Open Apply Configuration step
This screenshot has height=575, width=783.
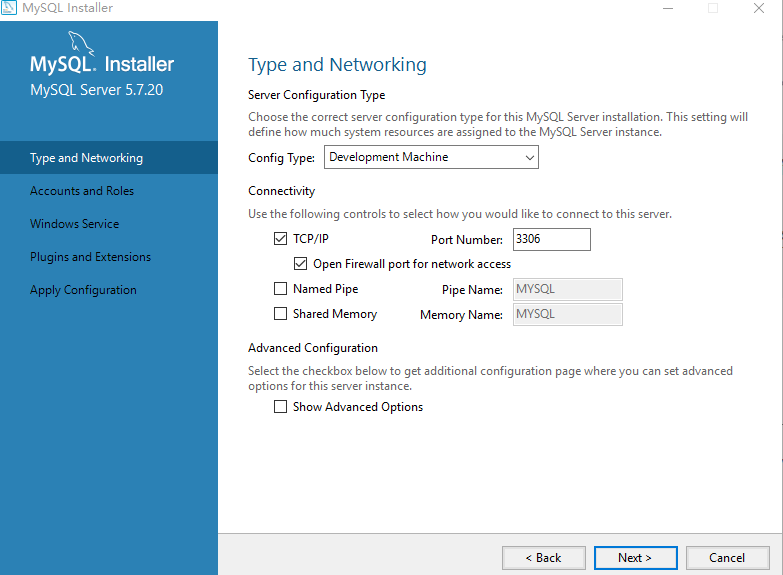click(83, 290)
